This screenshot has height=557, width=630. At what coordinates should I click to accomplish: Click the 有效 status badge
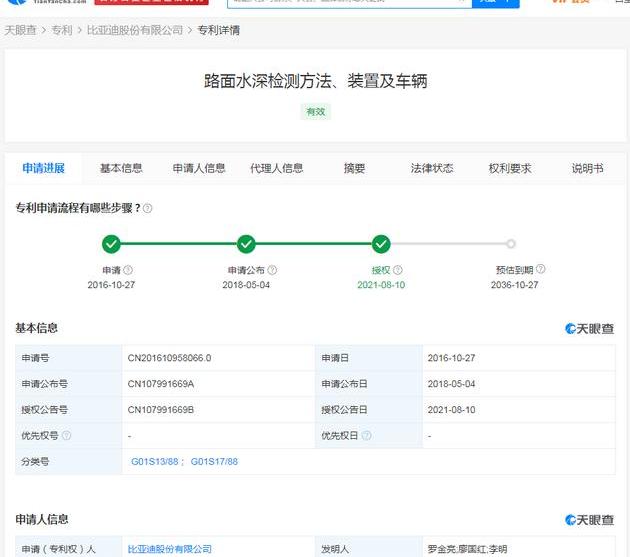tap(315, 112)
